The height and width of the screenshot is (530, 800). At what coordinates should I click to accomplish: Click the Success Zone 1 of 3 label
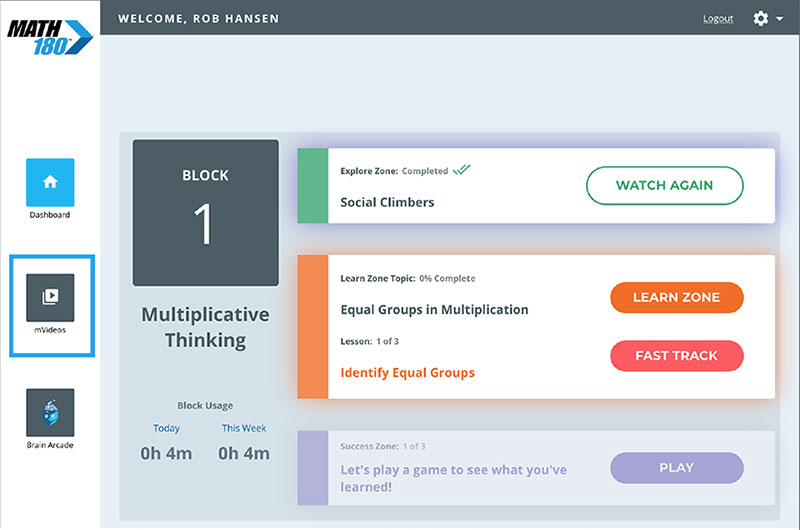coord(383,446)
